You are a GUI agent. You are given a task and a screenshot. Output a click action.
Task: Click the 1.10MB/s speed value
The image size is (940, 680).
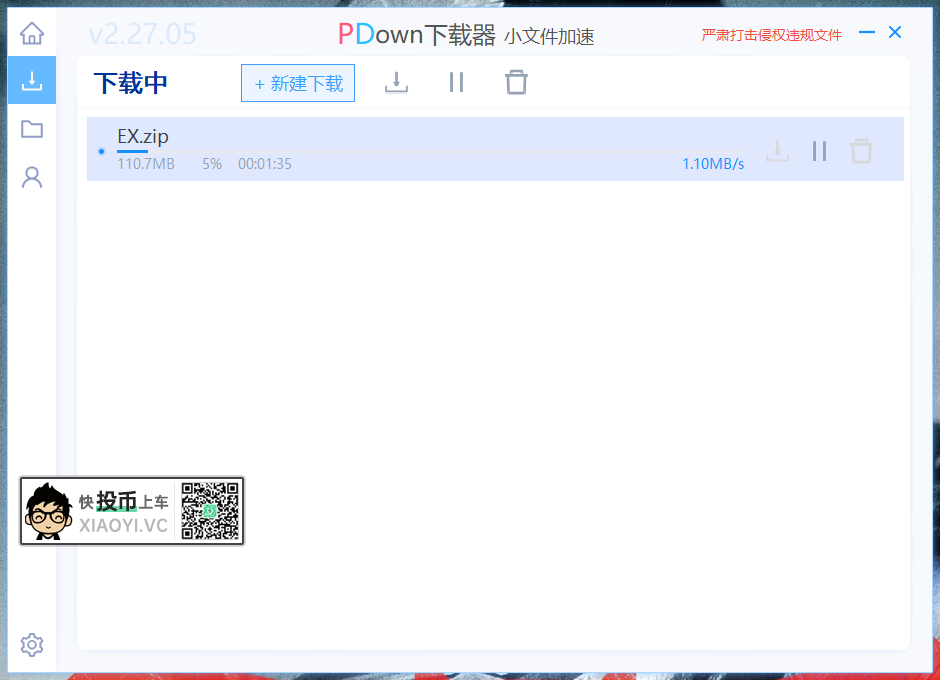point(713,164)
